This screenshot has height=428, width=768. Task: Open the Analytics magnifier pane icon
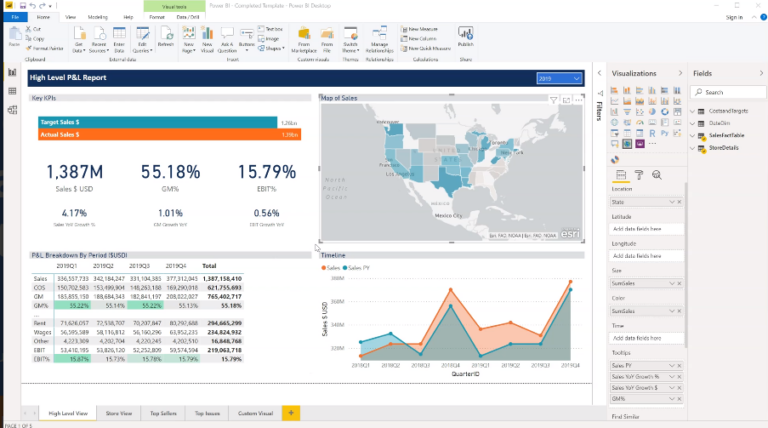[656, 174]
